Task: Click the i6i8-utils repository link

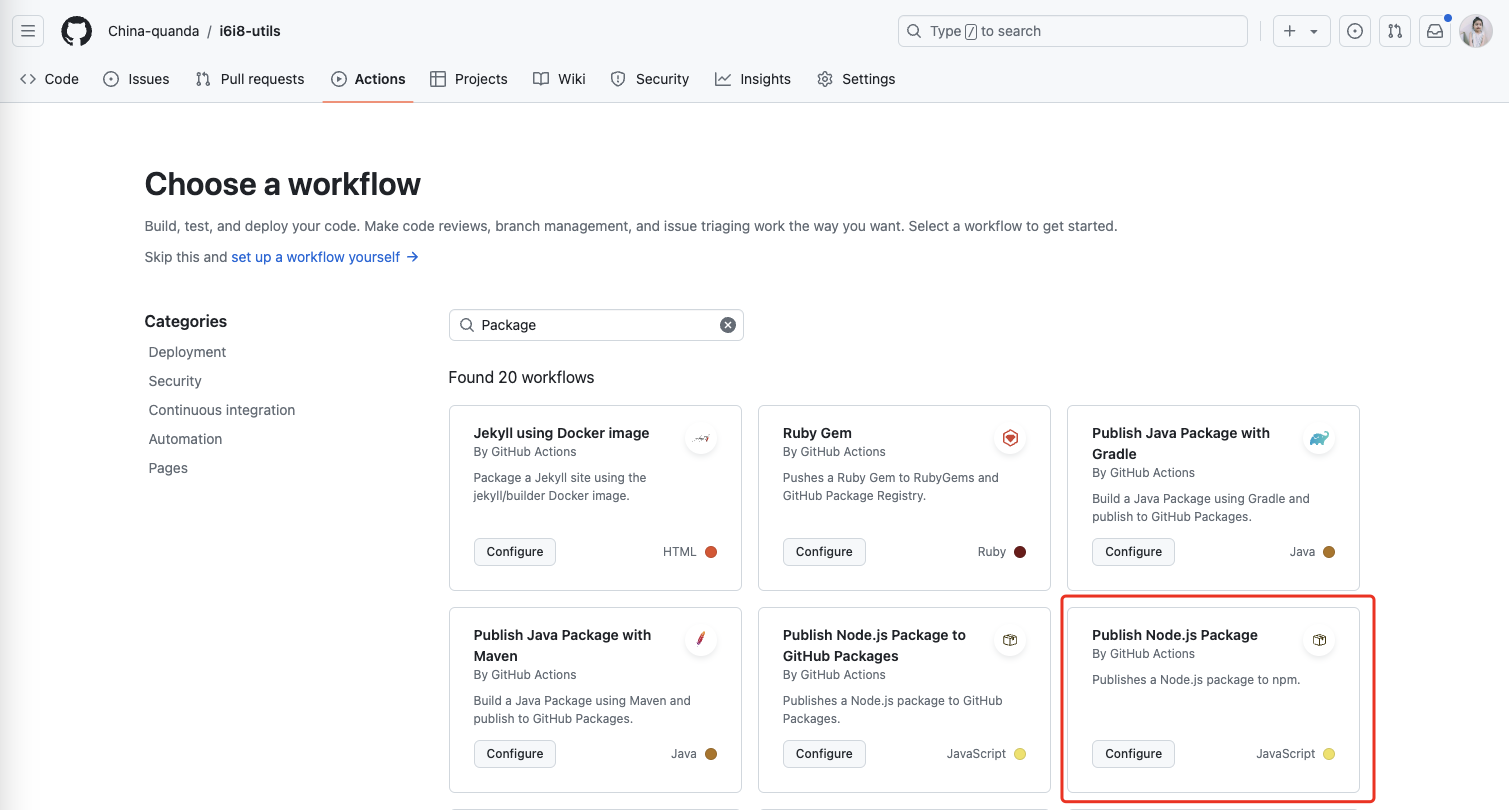Action: [250, 31]
